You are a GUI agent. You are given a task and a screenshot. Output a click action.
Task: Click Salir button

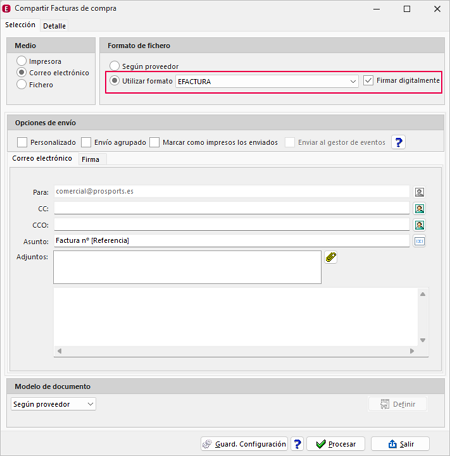click(x=400, y=444)
